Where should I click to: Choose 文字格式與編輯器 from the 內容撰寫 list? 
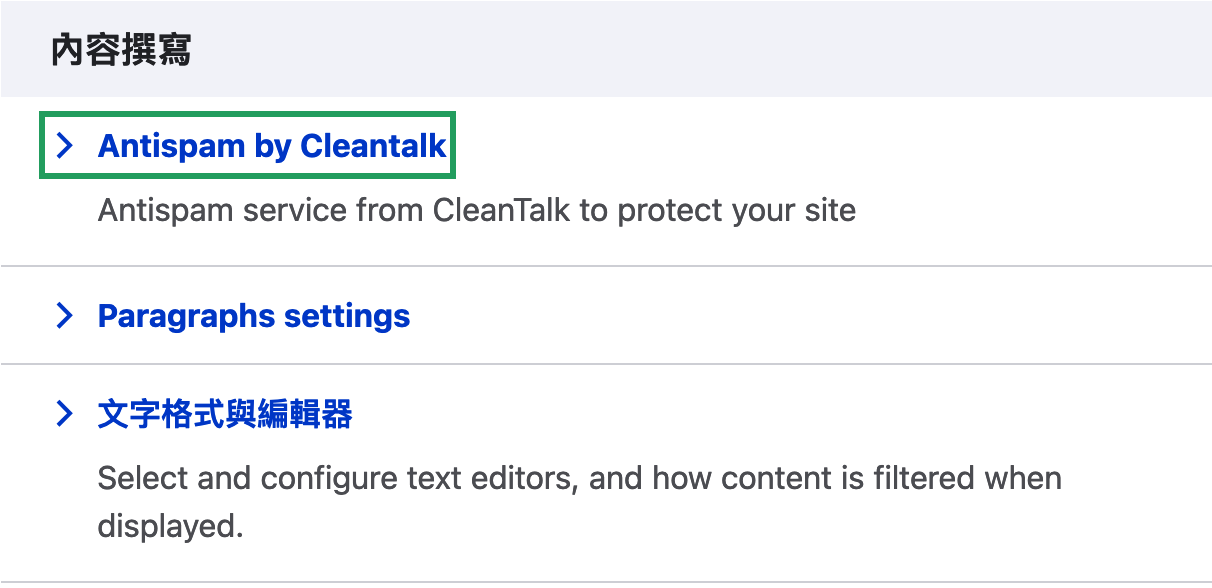[x=225, y=414]
